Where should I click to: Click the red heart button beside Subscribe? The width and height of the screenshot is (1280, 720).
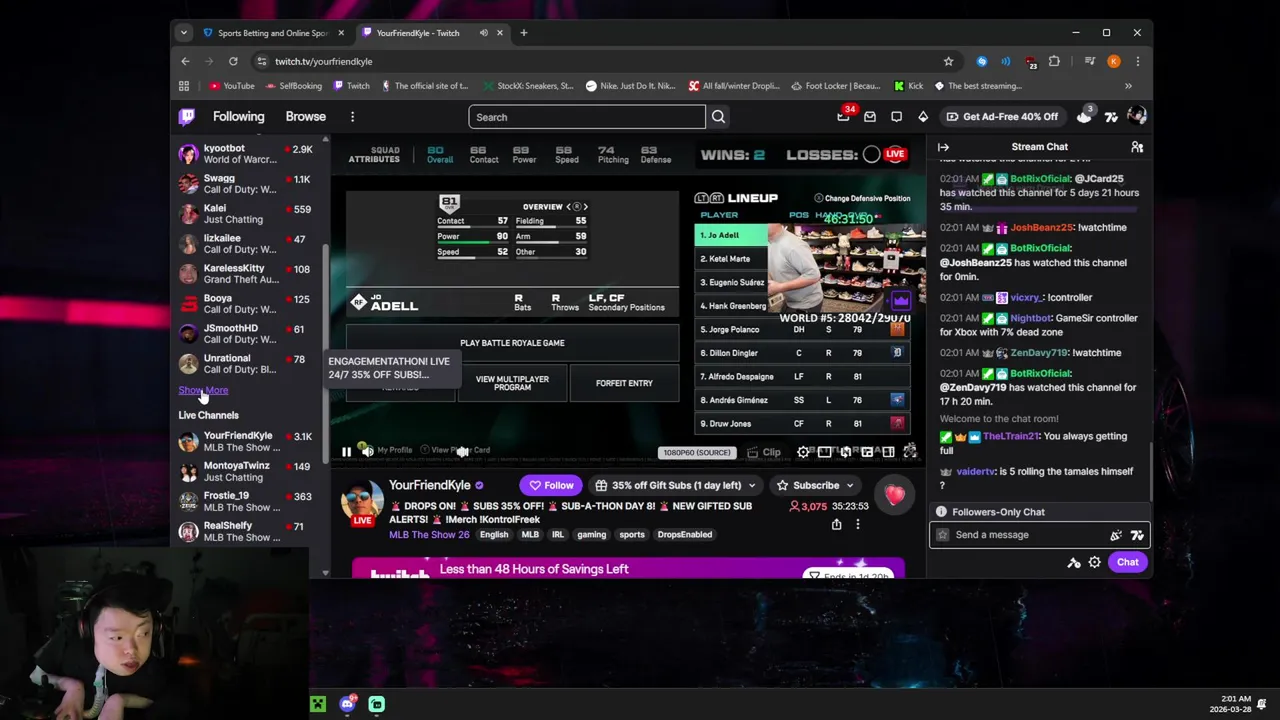coord(894,494)
